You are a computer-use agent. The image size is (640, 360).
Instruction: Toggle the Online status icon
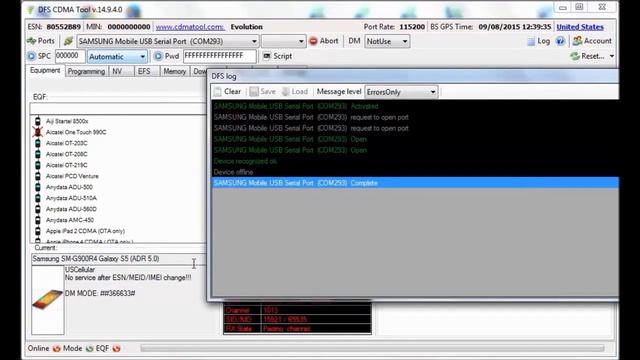56,349
